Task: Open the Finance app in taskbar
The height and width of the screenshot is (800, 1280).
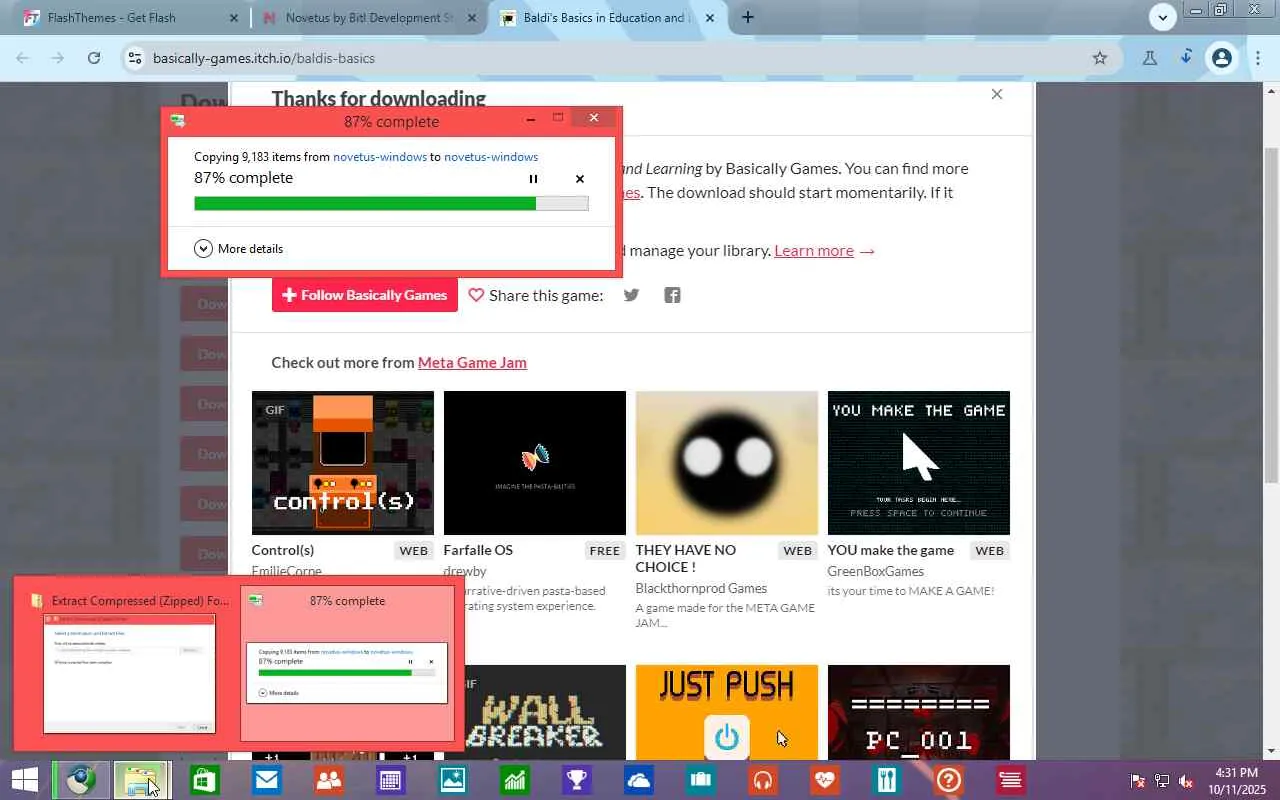Action: coord(514,780)
